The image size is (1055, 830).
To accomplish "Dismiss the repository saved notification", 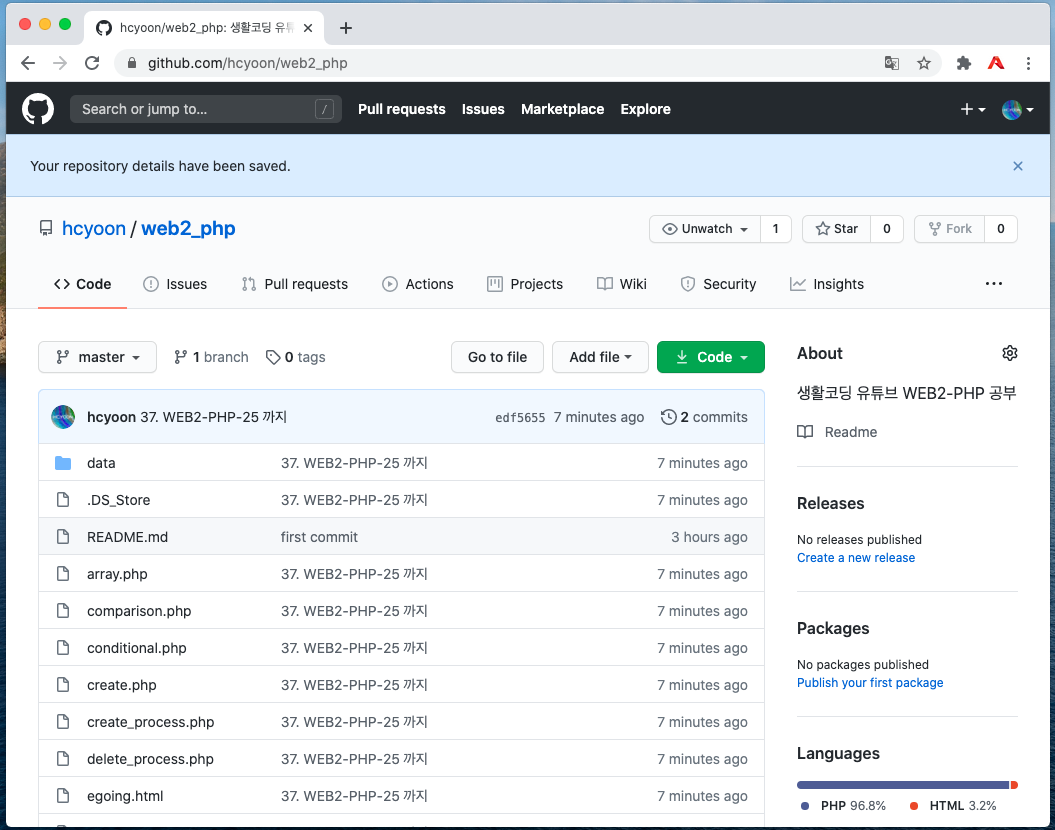I will pos(1018,166).
